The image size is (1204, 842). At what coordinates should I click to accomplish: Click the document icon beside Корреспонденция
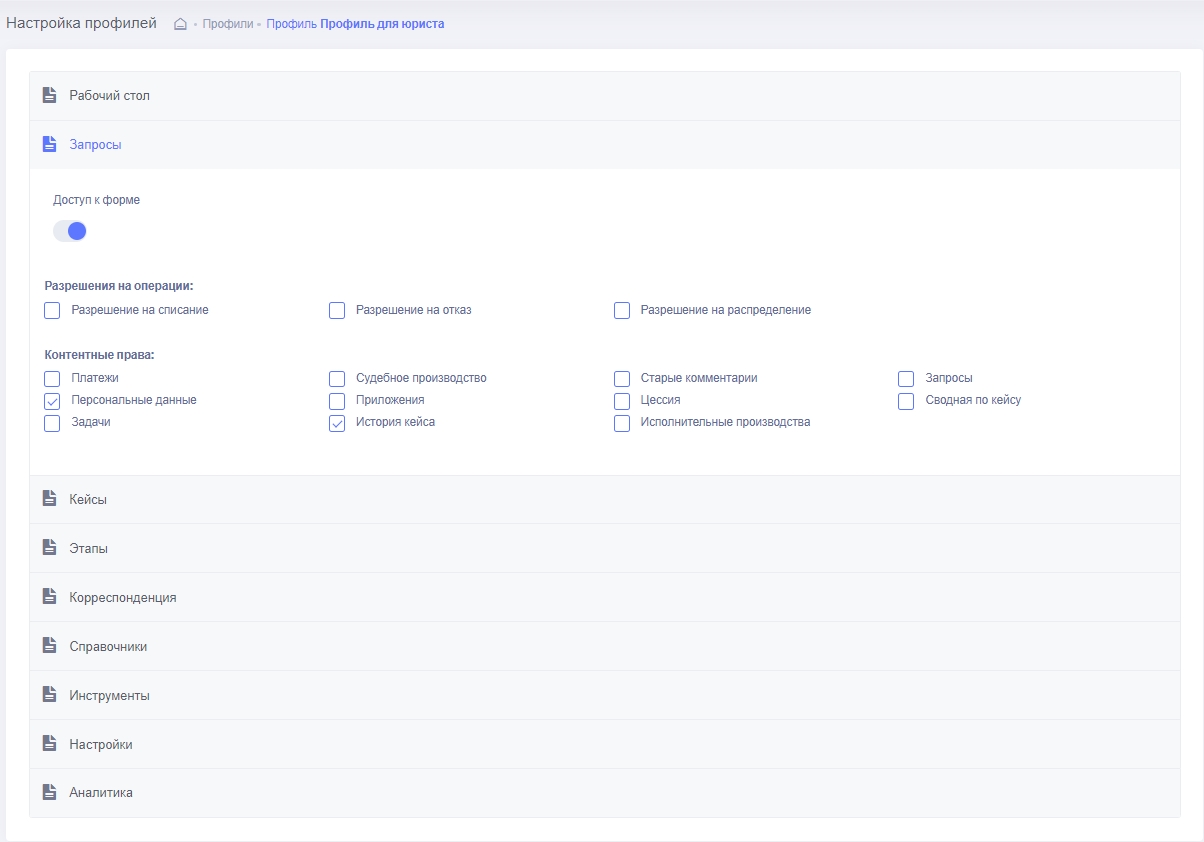(49, 597)
